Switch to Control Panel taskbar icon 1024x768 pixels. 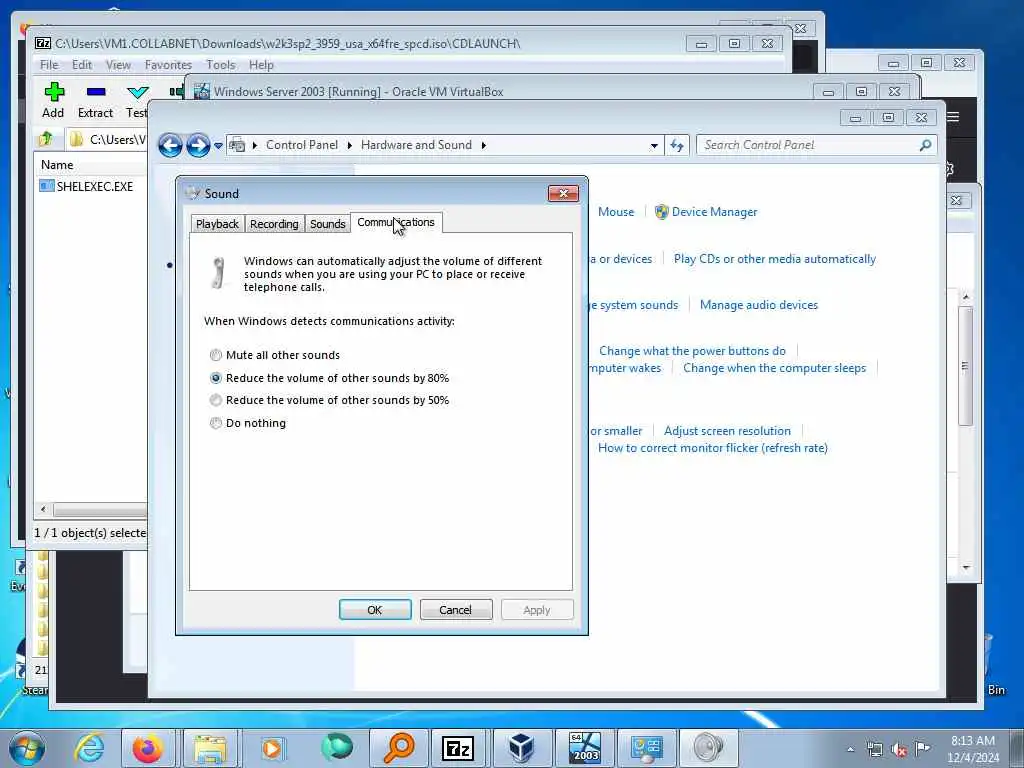pyautogui.click(x=647, y=748)
